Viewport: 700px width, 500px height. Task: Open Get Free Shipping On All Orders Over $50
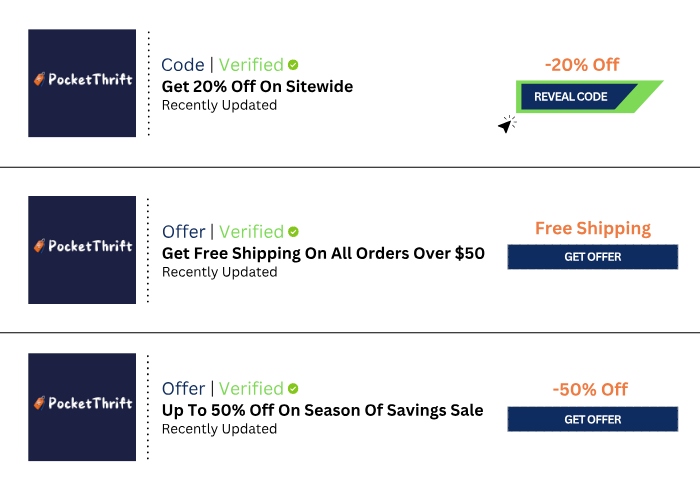click(323, 253)
